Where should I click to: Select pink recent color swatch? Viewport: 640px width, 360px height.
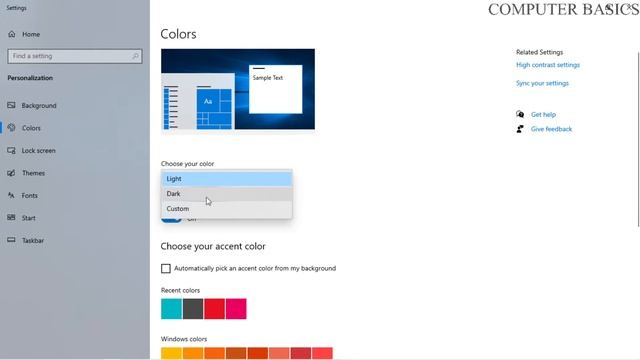(236, 309)
